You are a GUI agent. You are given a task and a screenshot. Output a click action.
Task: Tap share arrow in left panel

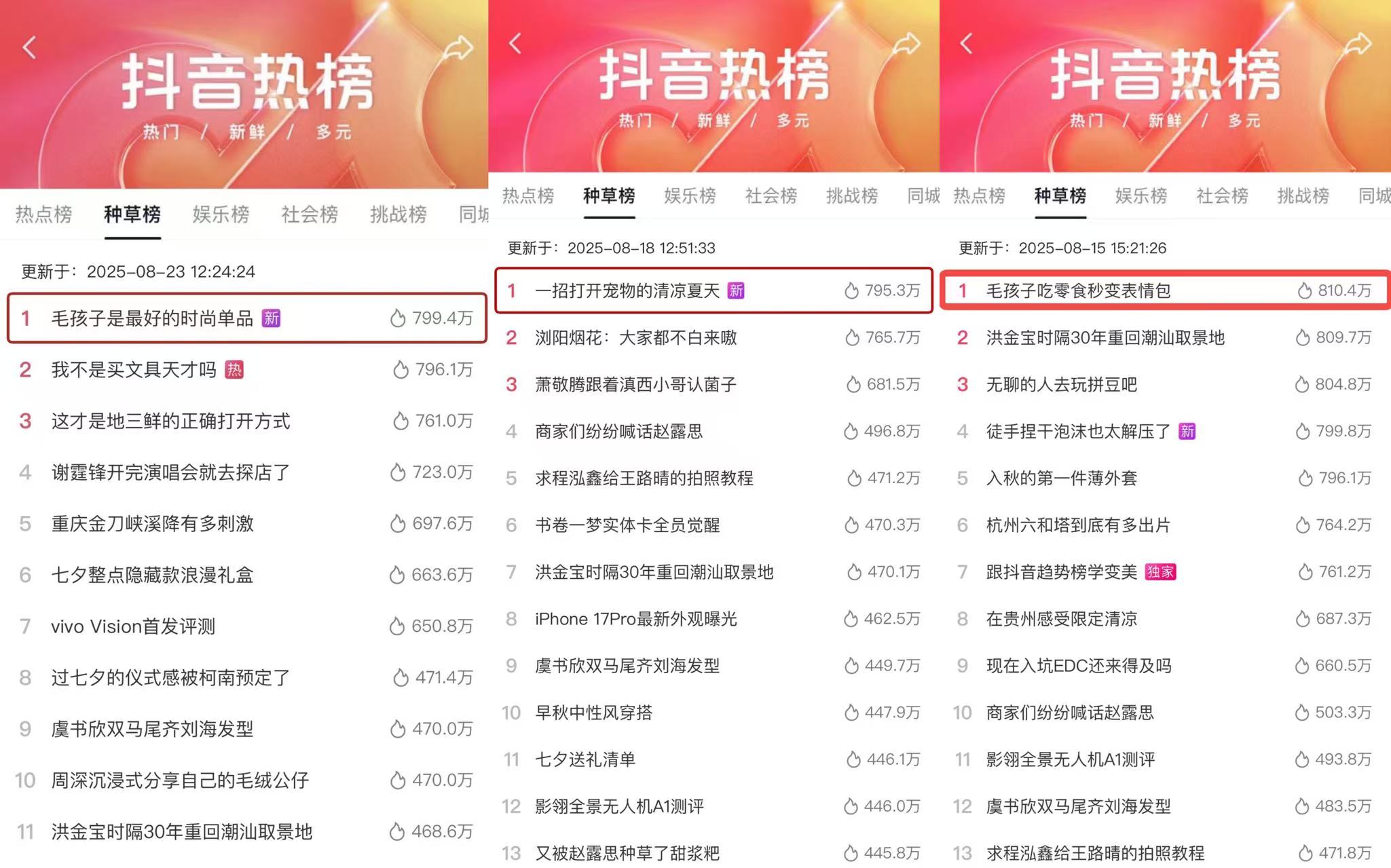458,48
